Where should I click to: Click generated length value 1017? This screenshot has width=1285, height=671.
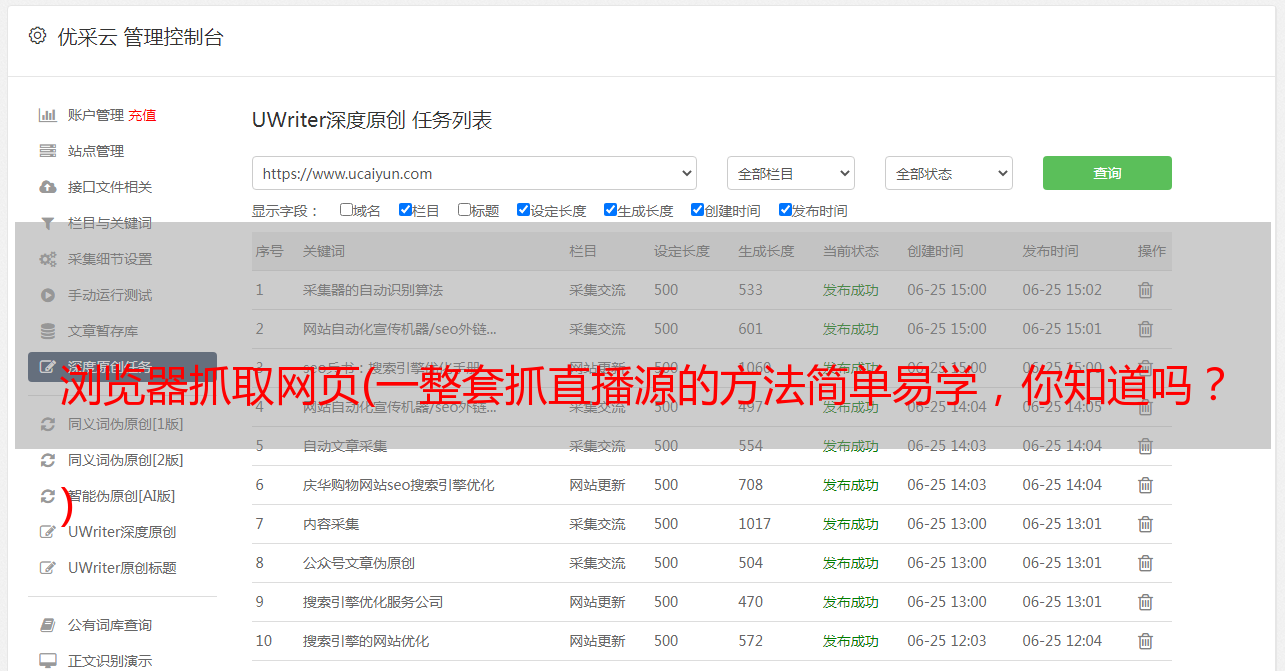click(755, 524)
